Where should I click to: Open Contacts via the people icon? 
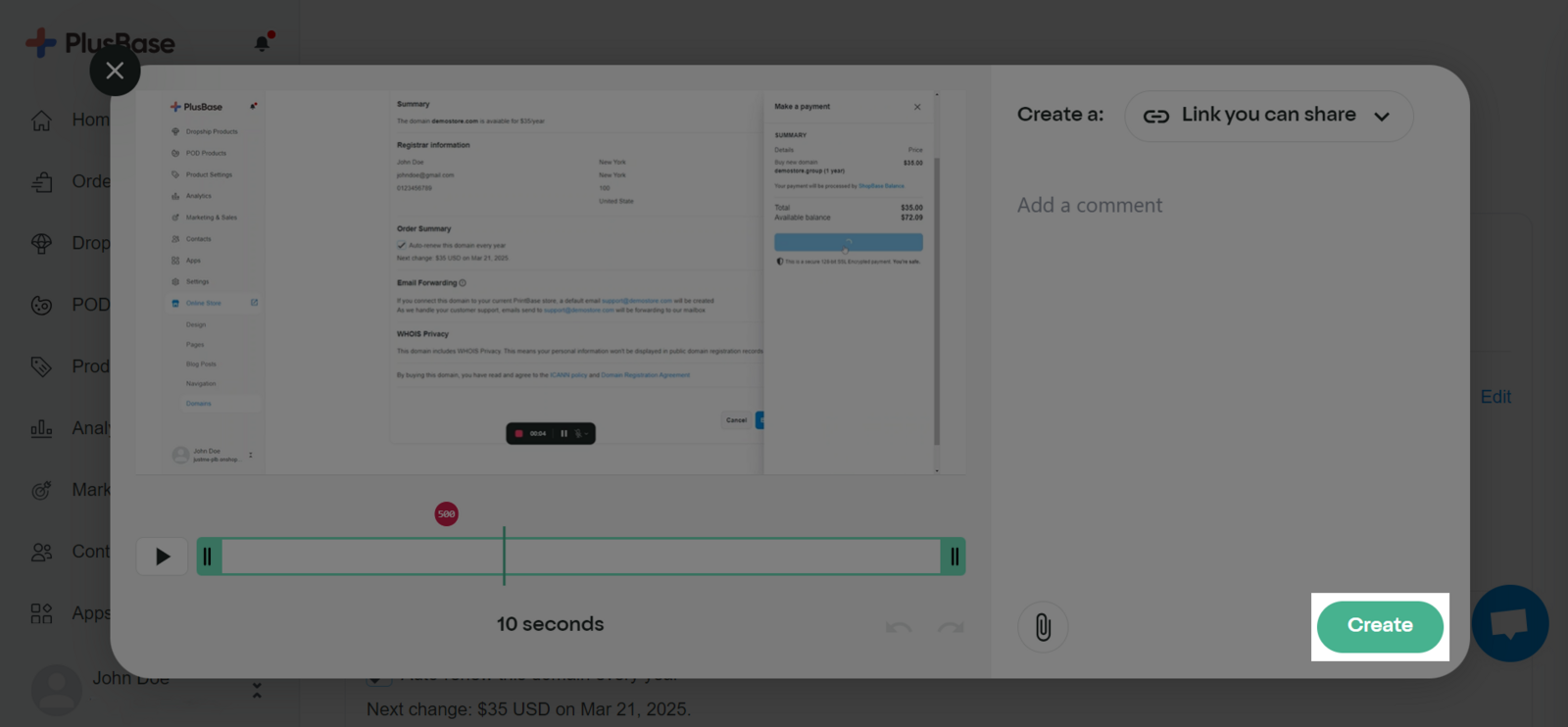pos(41,552)
